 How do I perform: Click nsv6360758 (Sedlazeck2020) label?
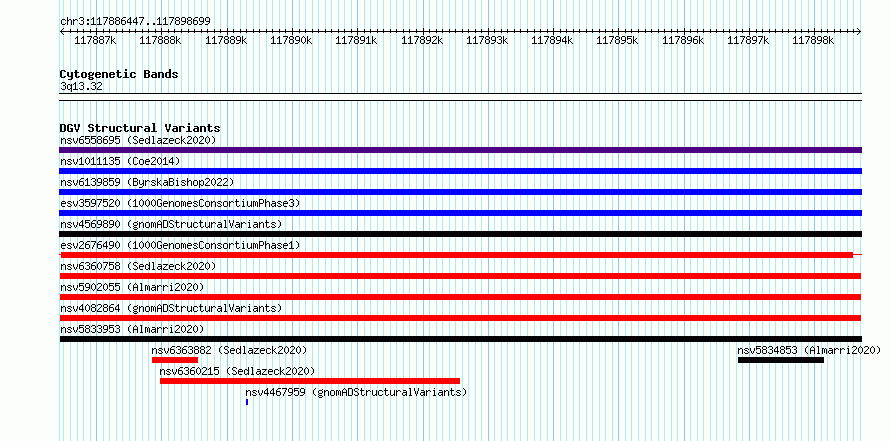coord(138,266)
